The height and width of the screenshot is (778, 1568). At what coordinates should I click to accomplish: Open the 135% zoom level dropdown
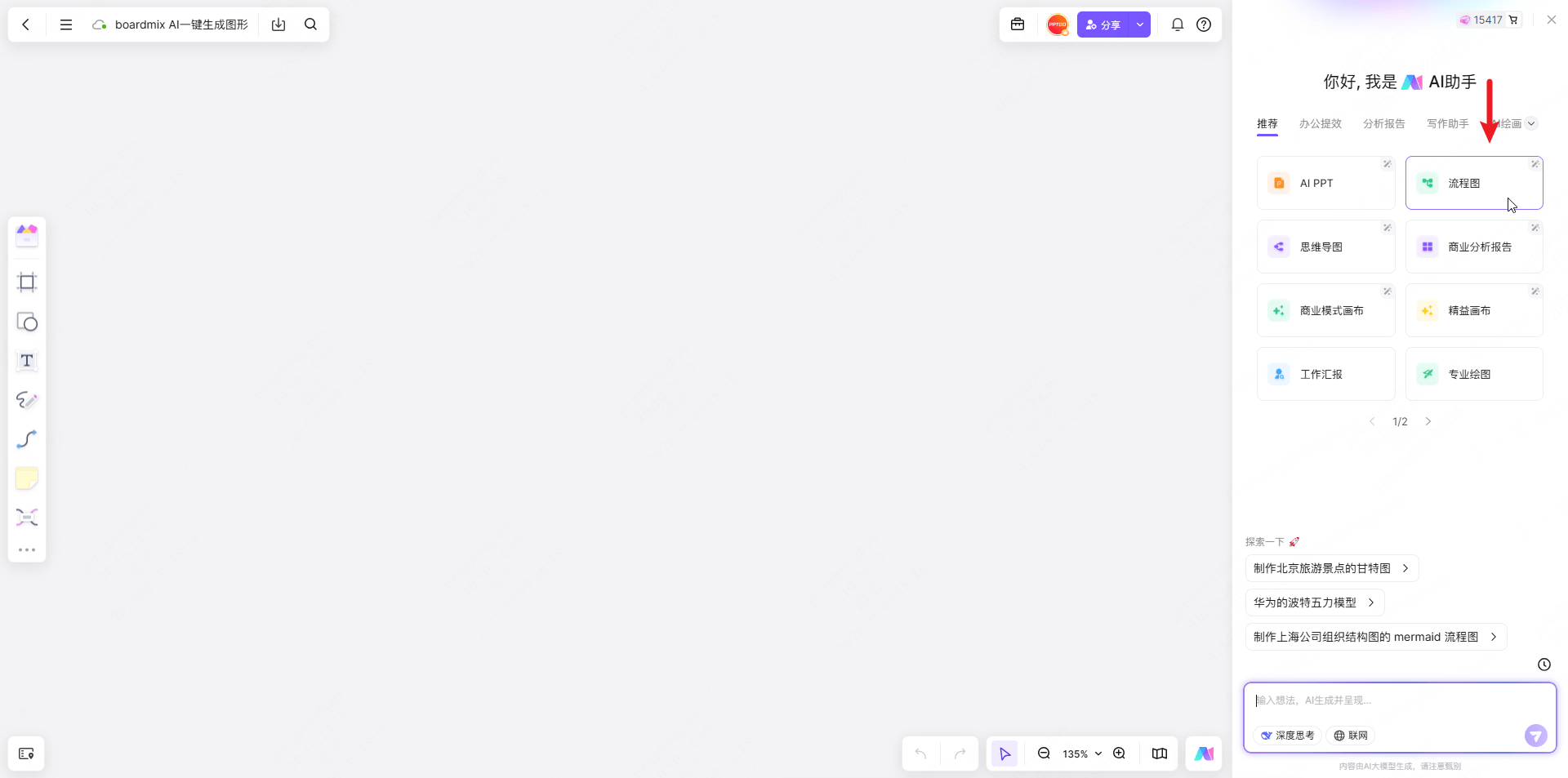(x=1081, y=754)
